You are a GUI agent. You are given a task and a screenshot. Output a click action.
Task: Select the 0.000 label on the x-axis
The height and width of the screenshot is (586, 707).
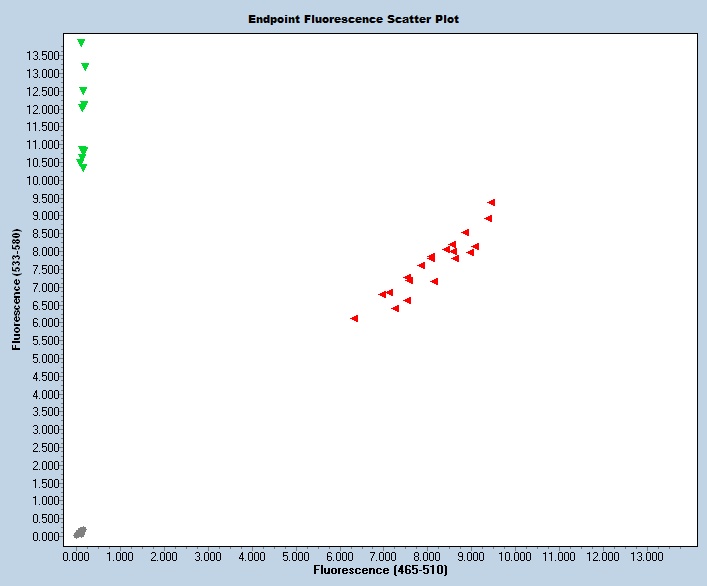77,555
